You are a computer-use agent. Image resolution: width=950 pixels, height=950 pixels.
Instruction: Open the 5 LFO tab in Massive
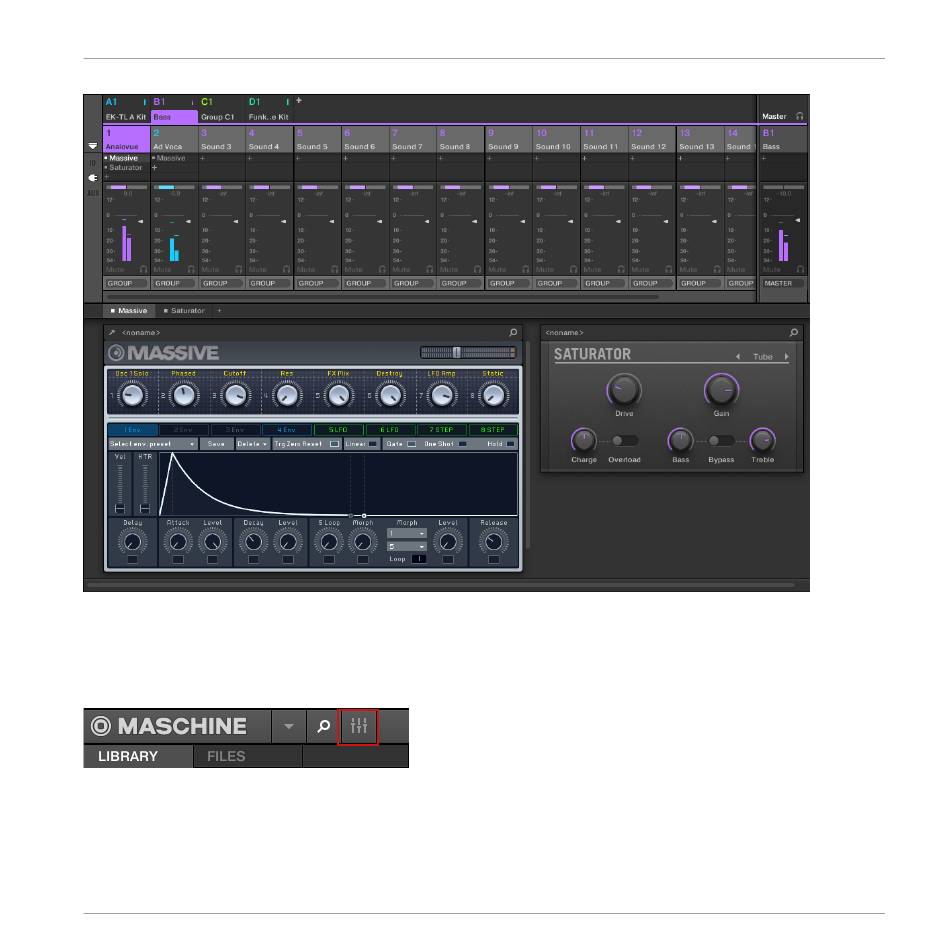tap(338, 430)
